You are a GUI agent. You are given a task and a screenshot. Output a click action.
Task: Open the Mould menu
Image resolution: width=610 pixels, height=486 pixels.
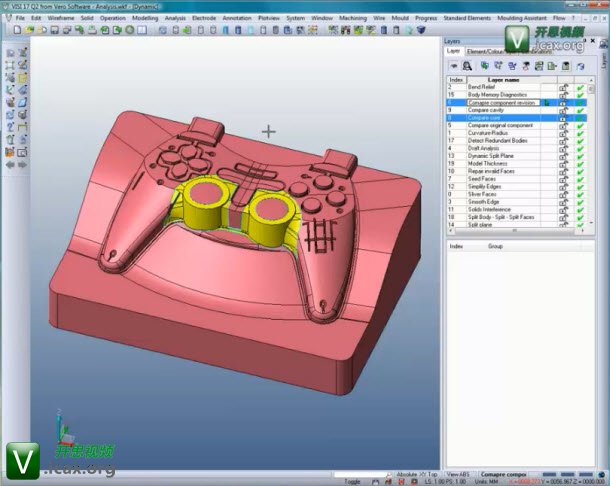tap(400, 18)
